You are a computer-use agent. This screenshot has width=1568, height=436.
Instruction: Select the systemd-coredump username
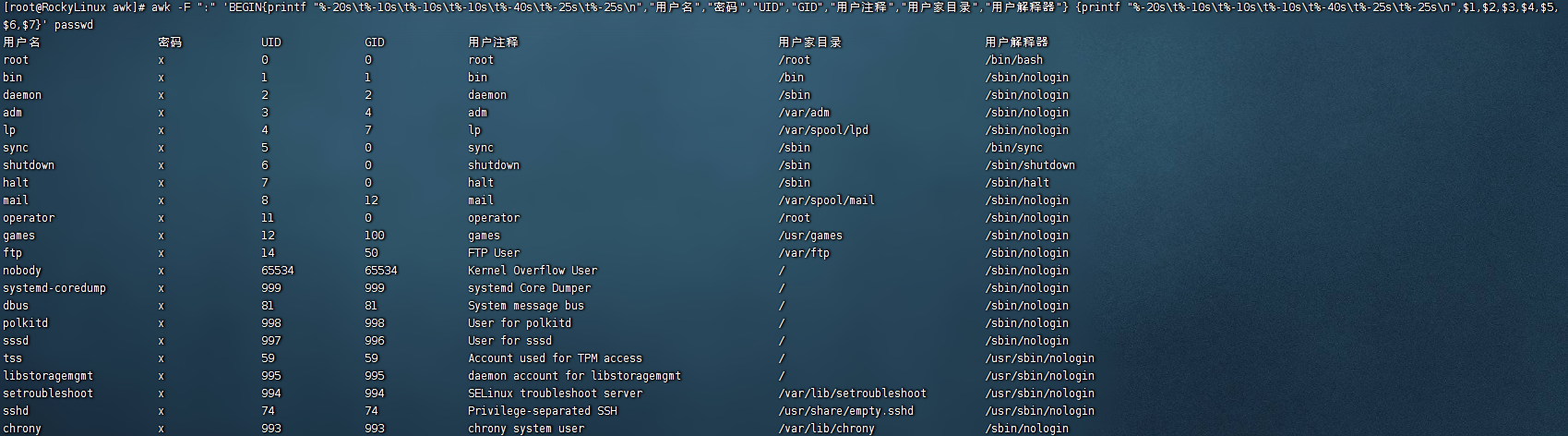tap(54, 288)
